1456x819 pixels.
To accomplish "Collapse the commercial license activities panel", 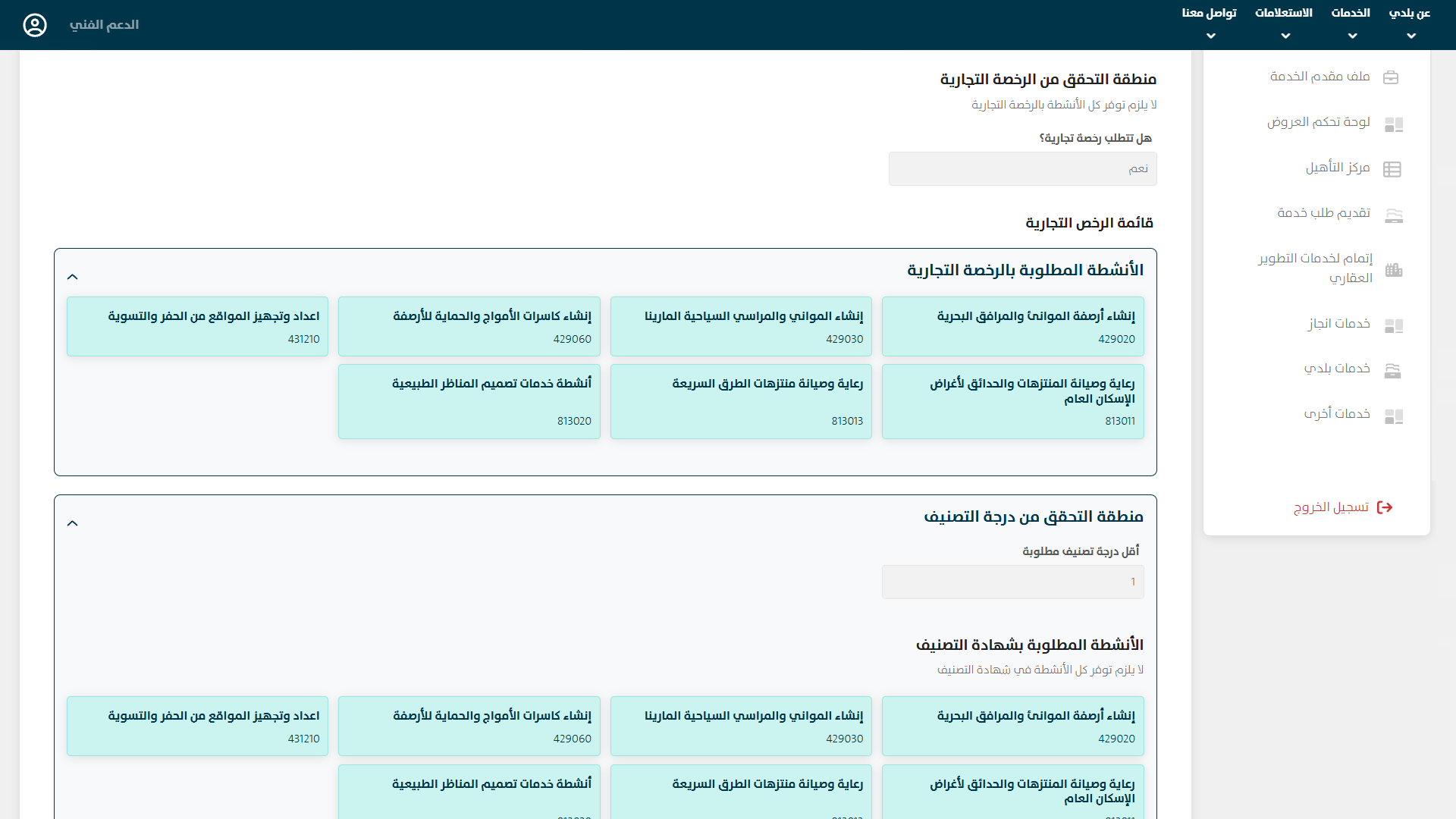I will coord(73,277).
